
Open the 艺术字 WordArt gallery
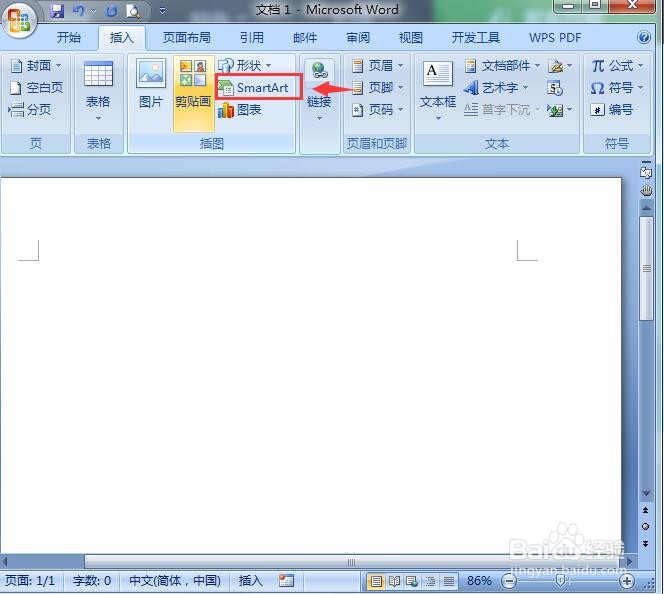coord(495,88)
